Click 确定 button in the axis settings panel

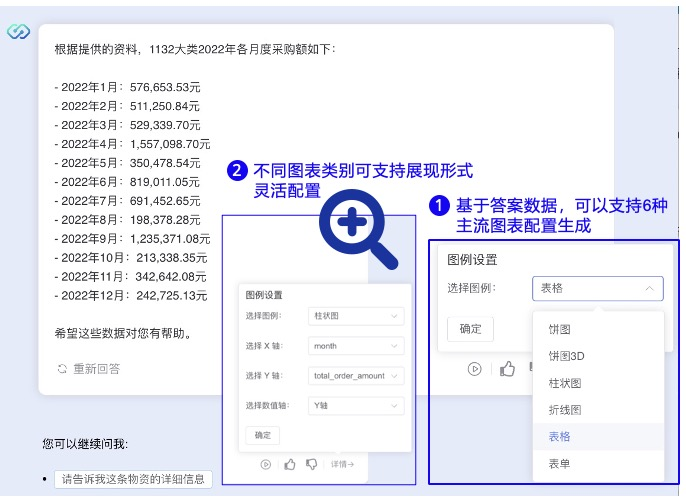pyautogui.click(x=262, y=435)
